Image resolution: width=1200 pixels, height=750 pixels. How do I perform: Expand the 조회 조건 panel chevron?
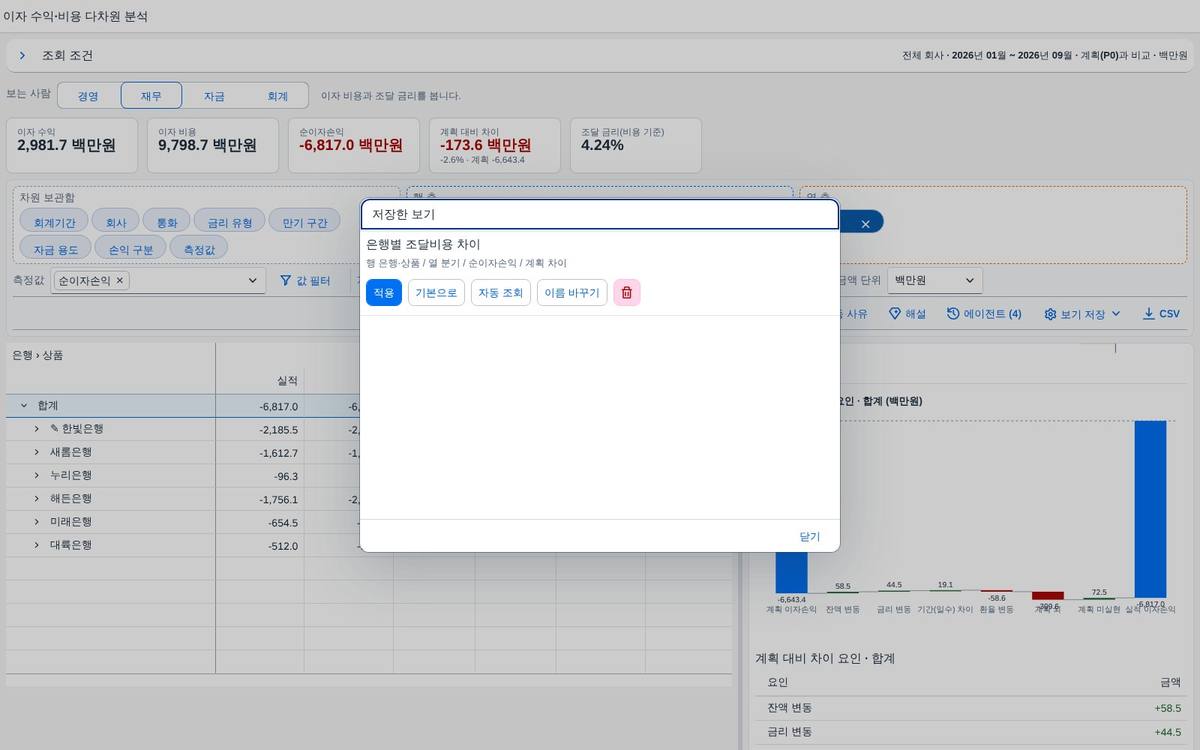(22, 56)
